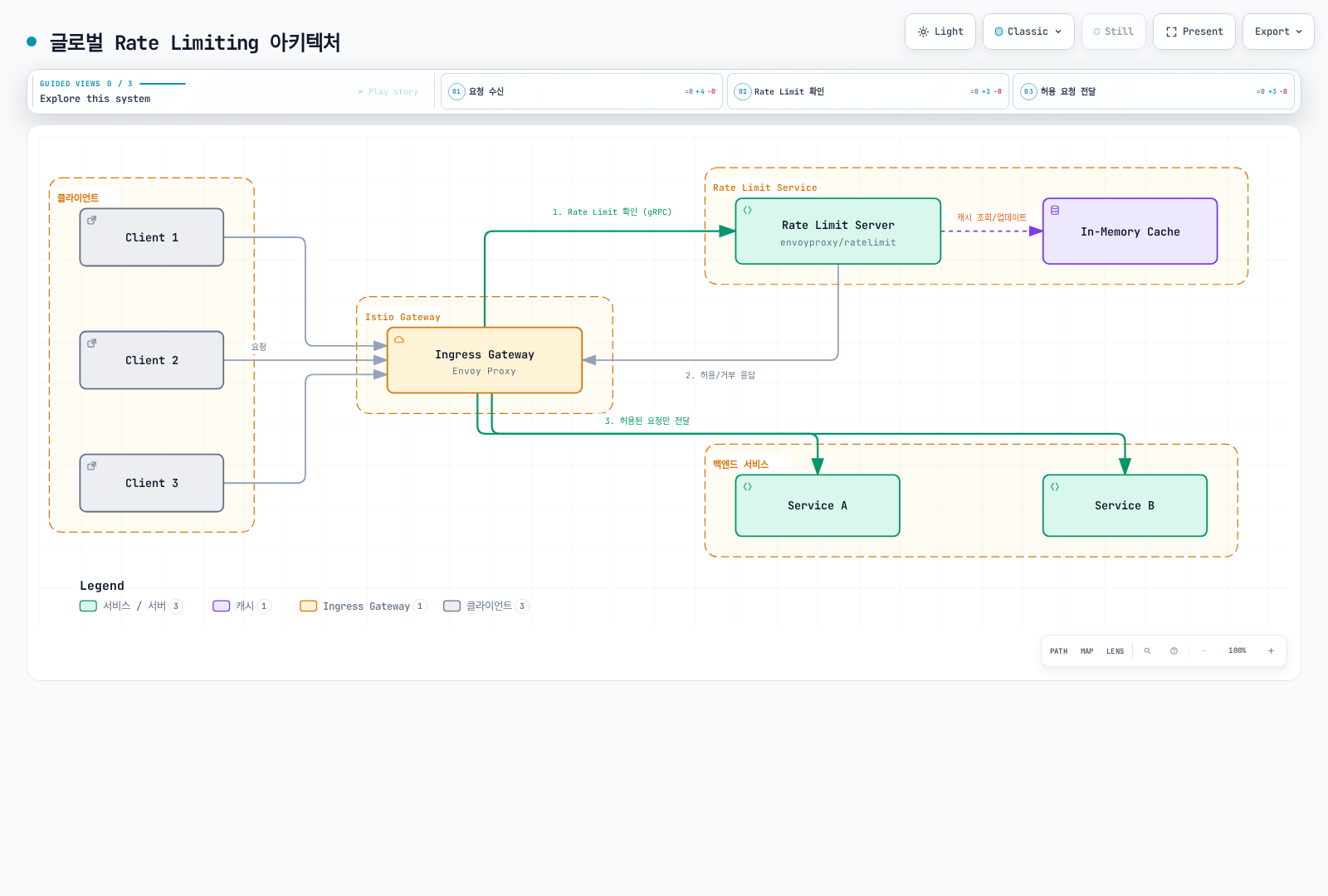Click the database icon on In-Memory Cache
Viewport: 1328px width, 896px height.
[x=1055, y=210]
